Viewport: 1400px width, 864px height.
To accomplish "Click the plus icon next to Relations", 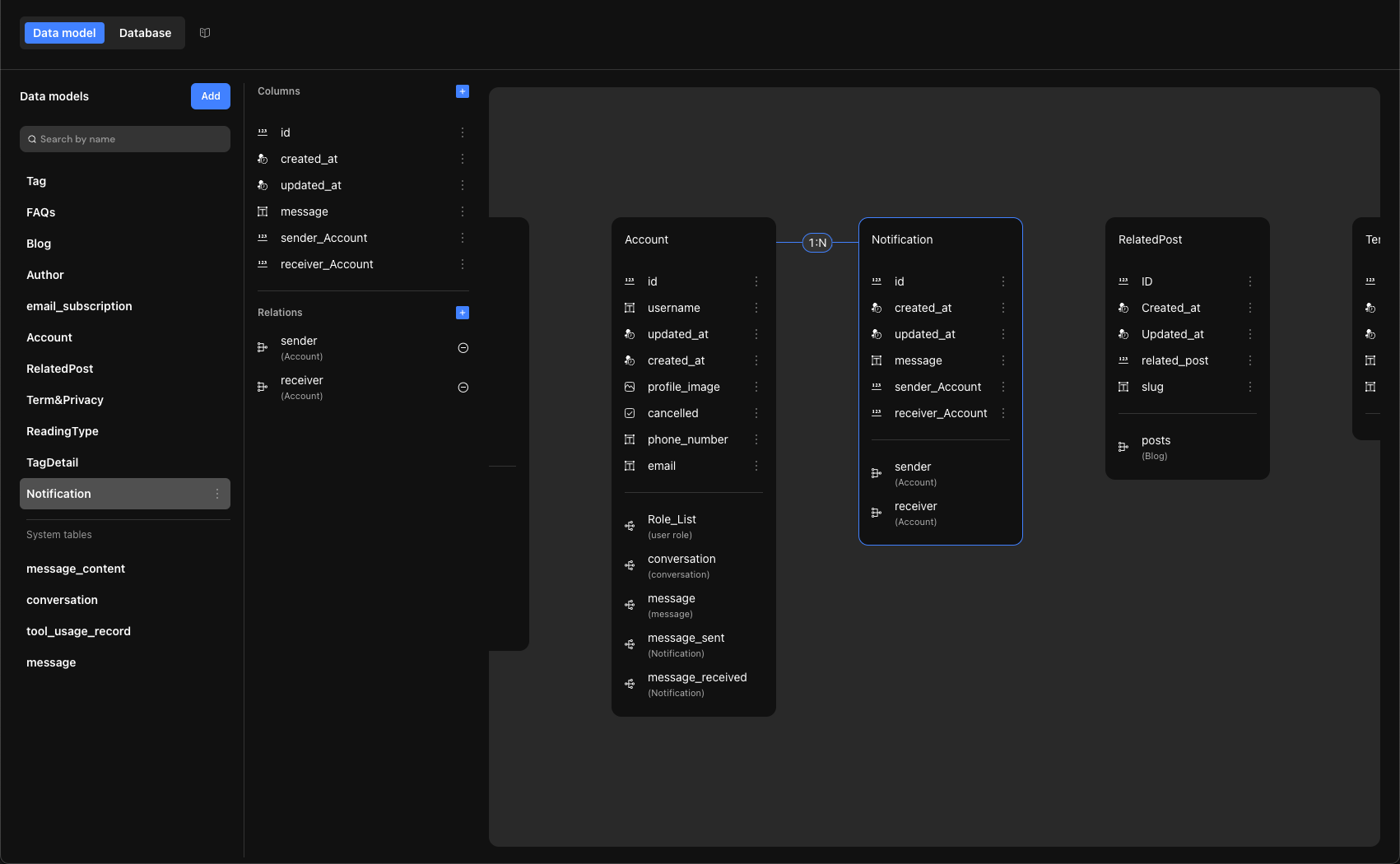I will (463, 313).
